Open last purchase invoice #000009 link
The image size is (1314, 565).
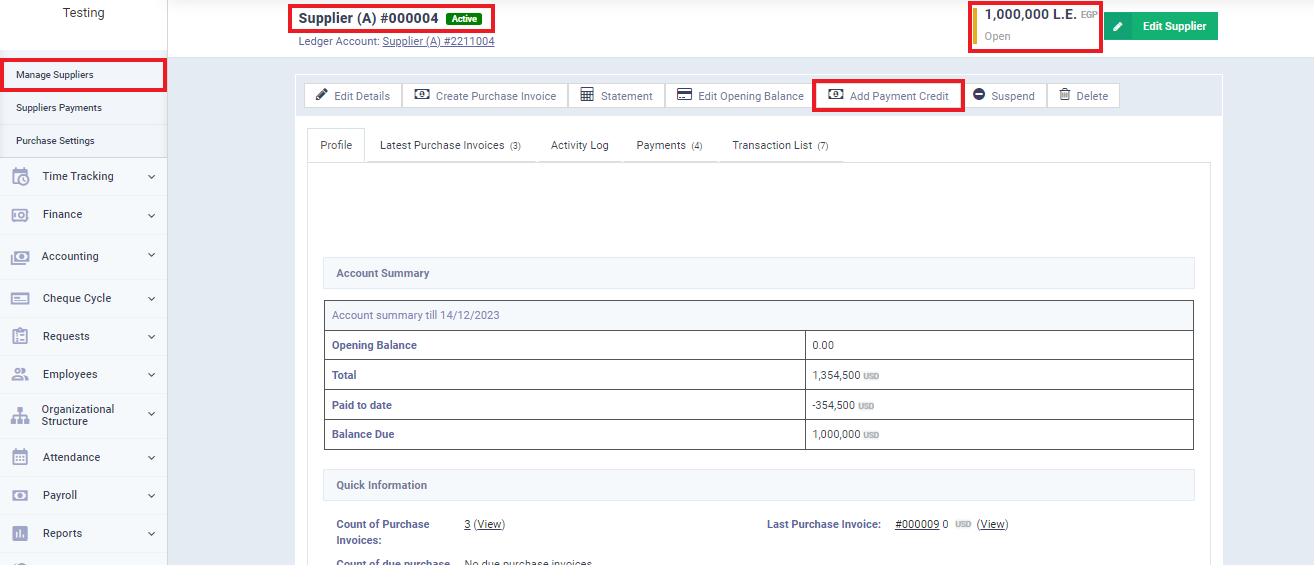pos(916,524)
